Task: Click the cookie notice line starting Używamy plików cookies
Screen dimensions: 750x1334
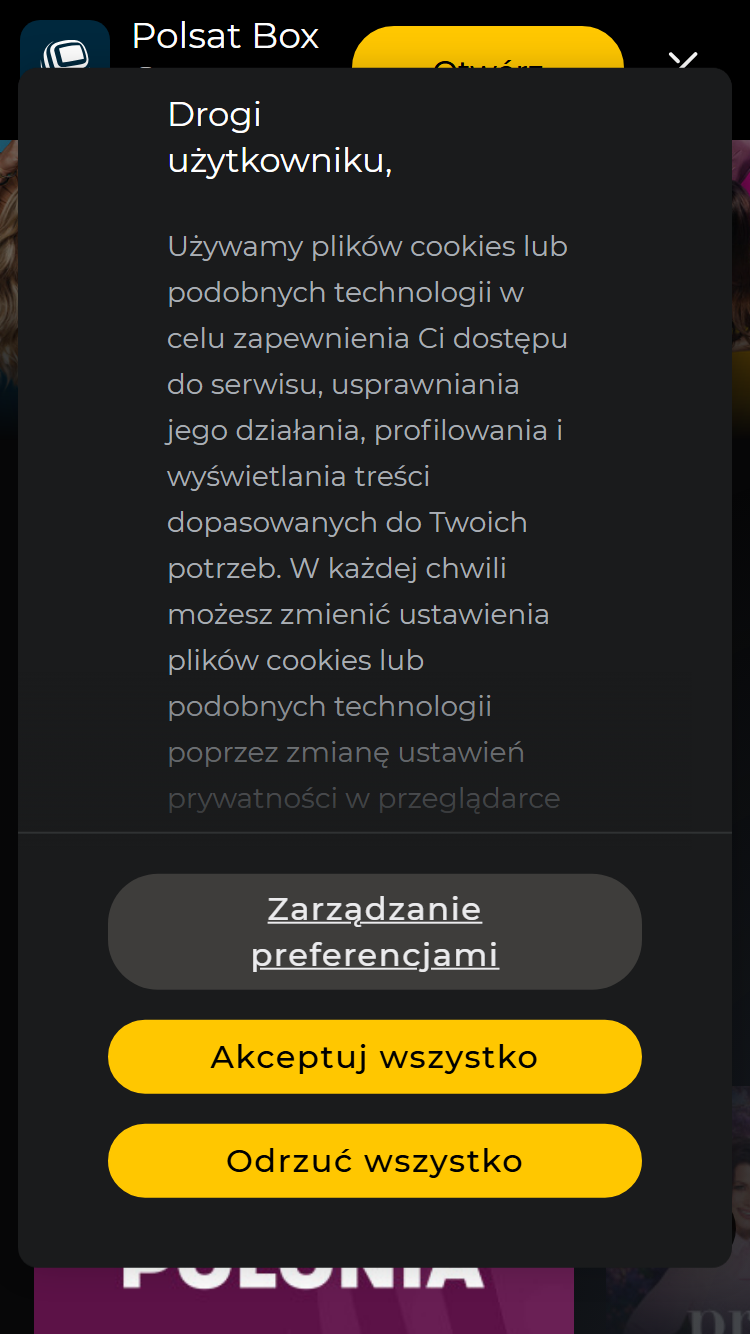Action: (368, 246)
